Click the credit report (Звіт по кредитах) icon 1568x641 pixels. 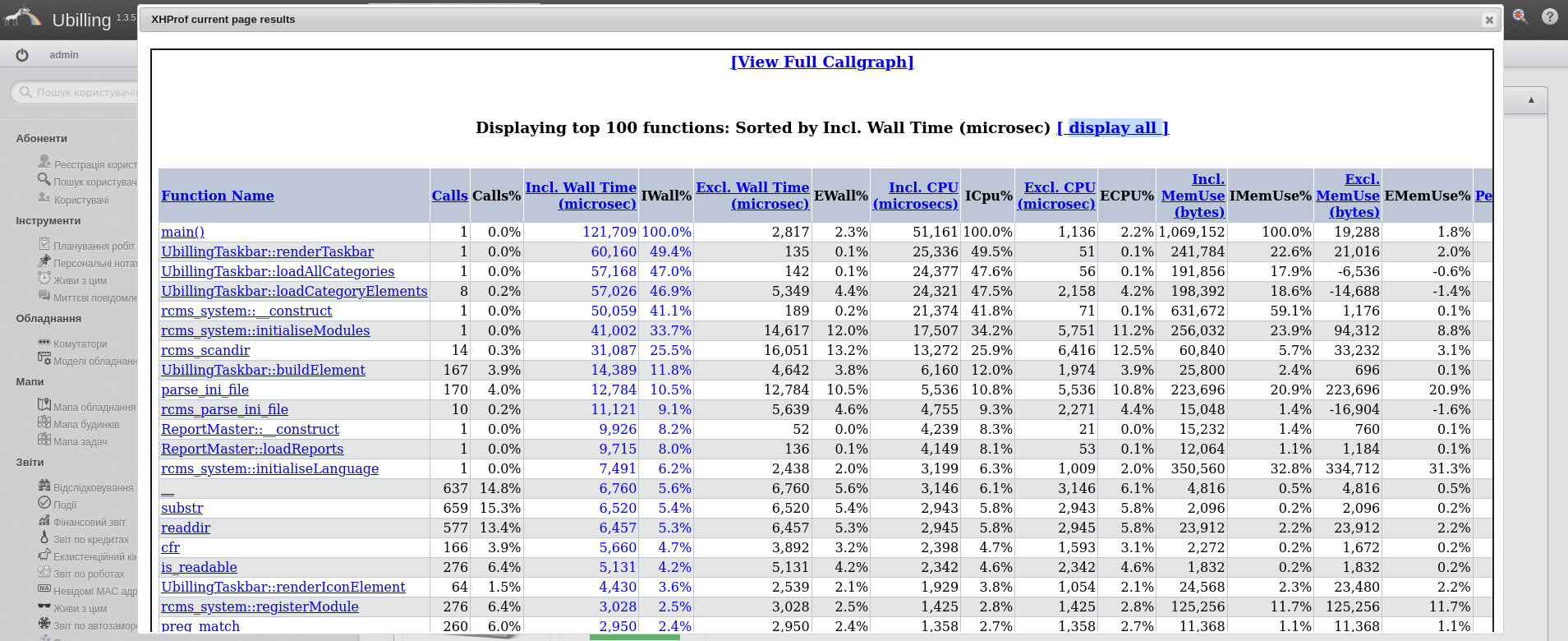(44, 537)
